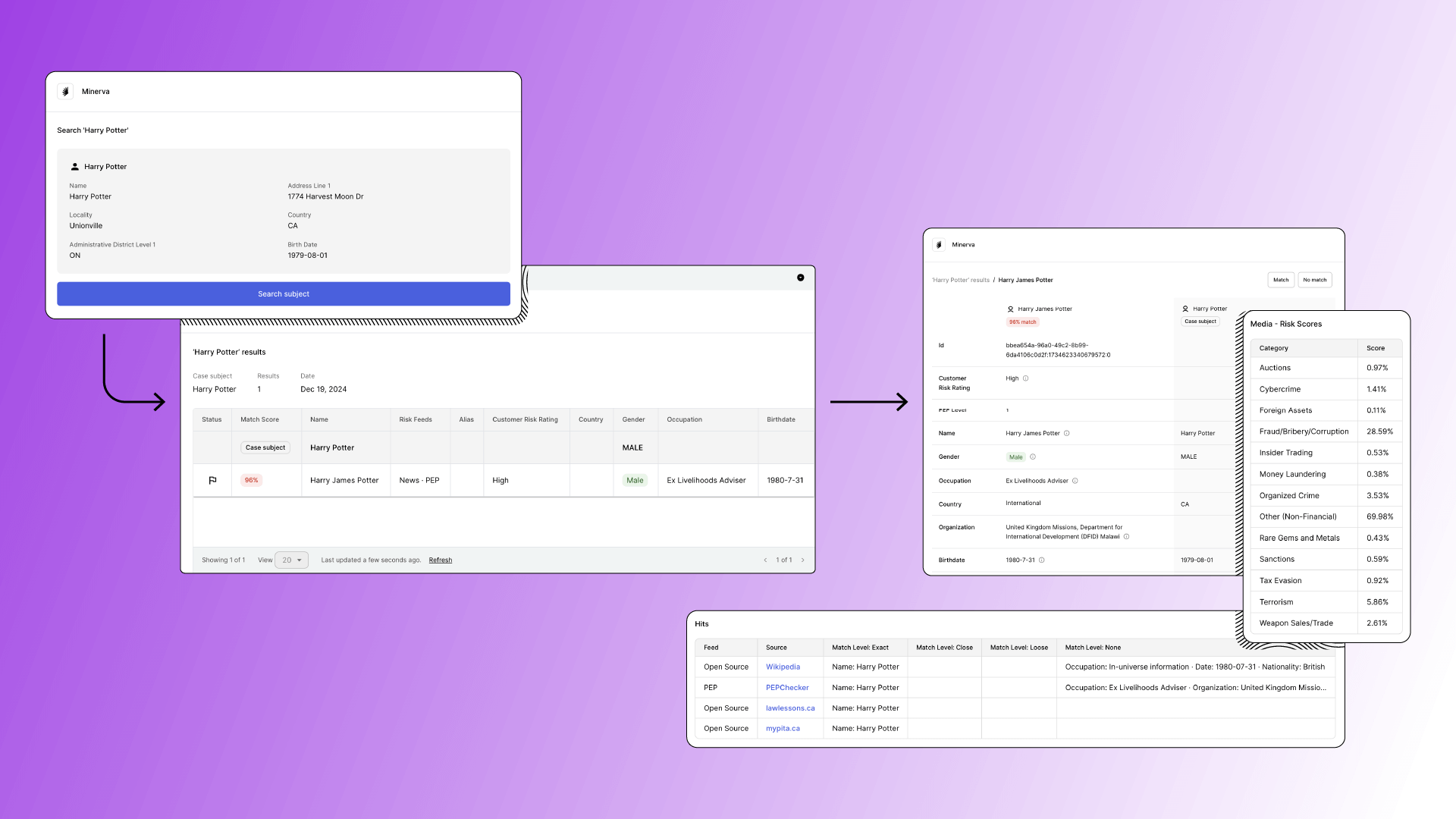Click the Terrorism risk category row
Viewport: 1456px width, 819px height.
1326,602
